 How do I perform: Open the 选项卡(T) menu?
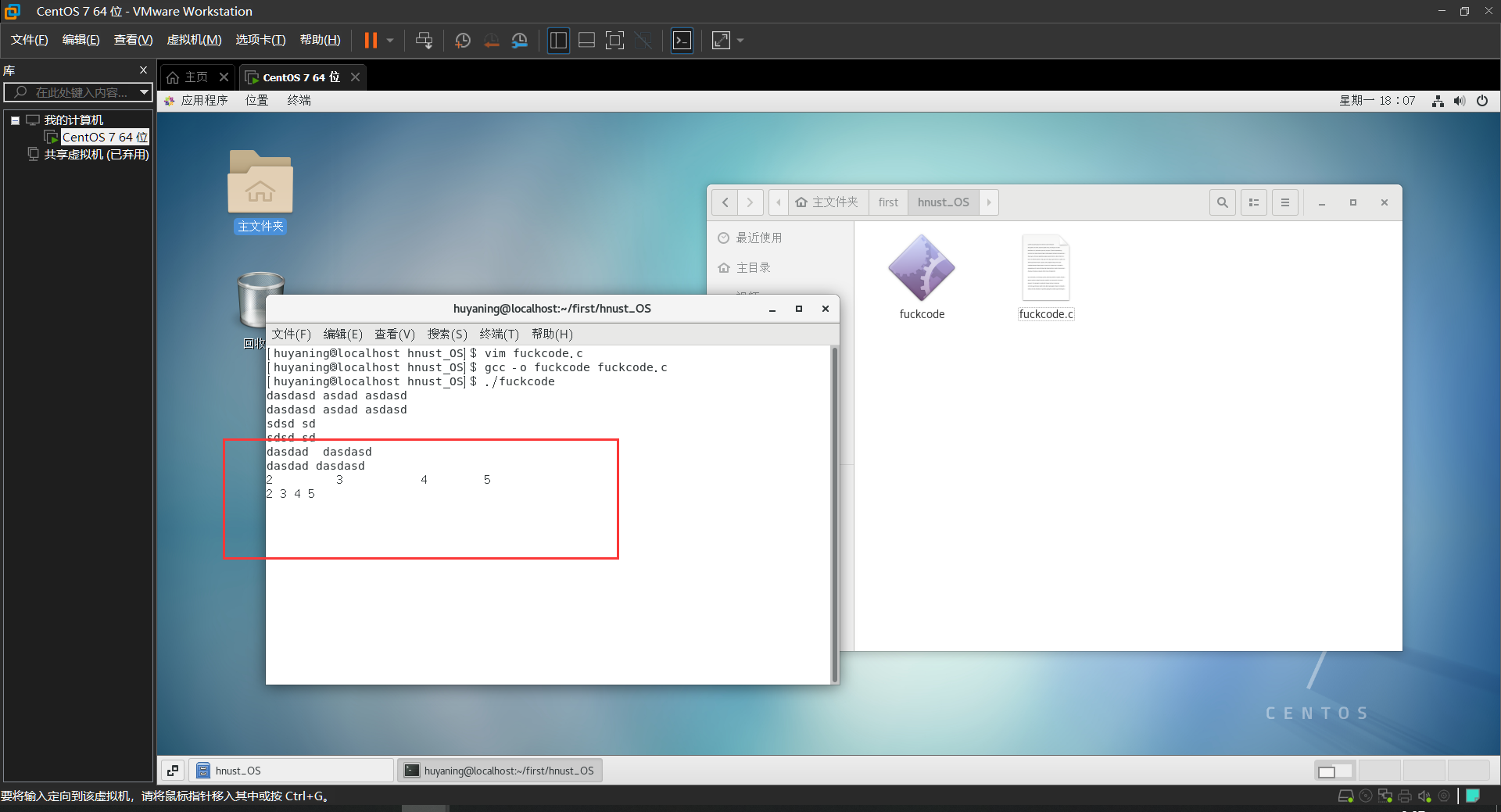click(260, 40)
